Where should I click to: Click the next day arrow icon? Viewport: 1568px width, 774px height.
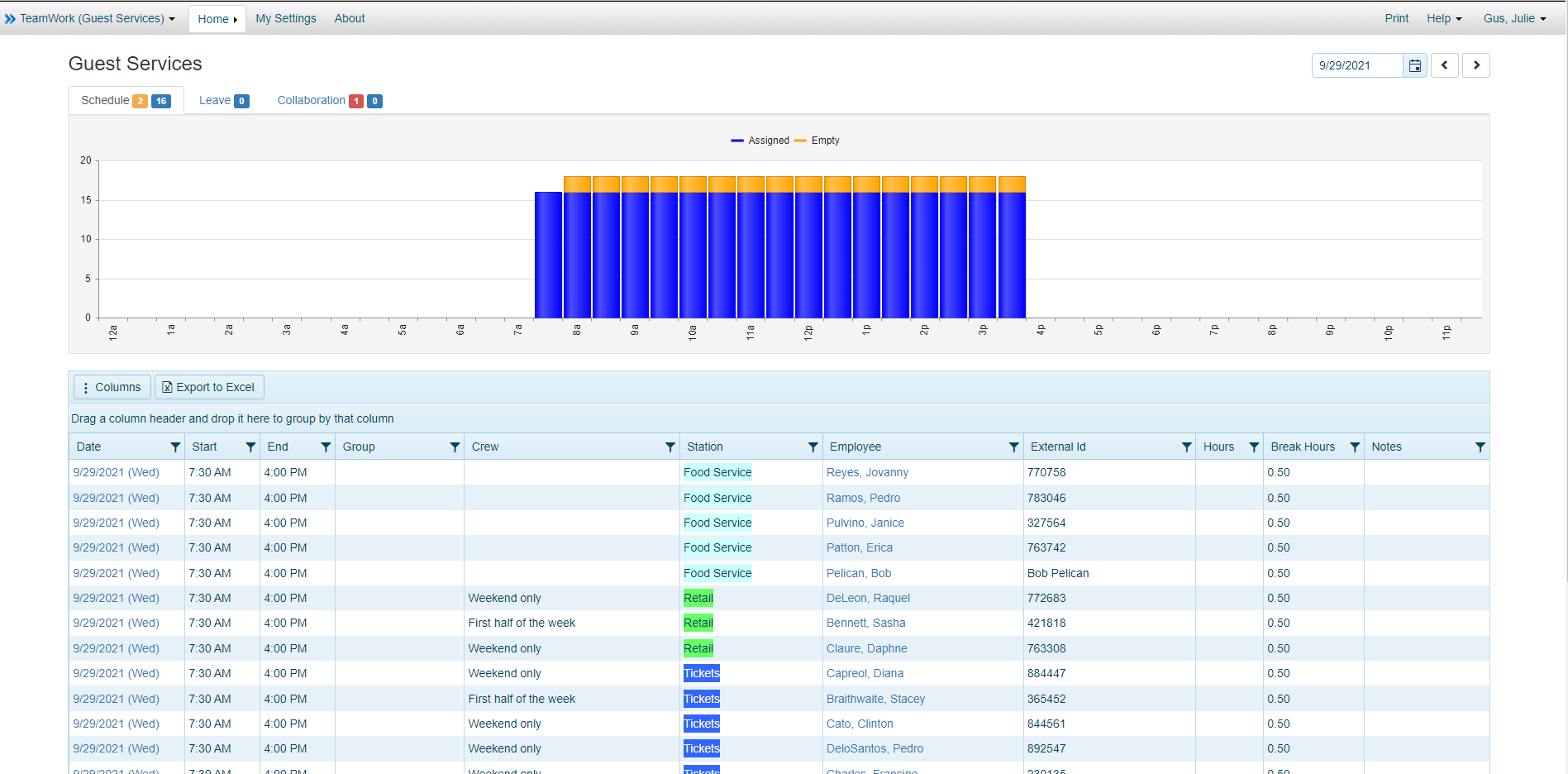(1476, 64)
